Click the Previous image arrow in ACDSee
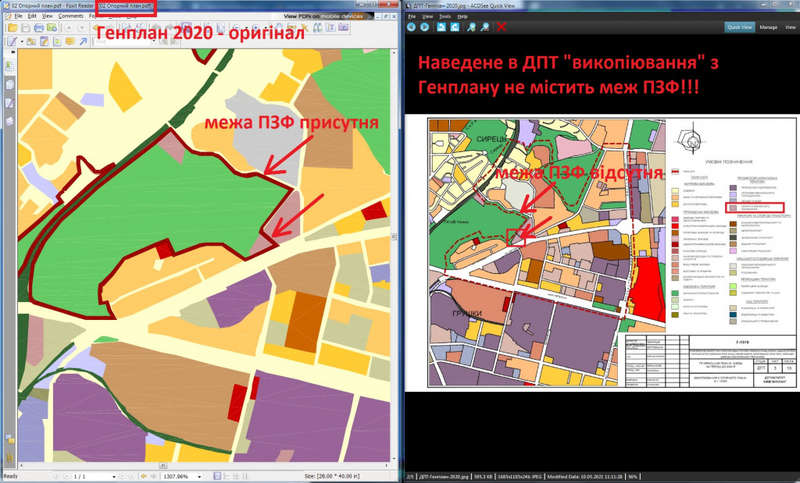 point(411,27)
